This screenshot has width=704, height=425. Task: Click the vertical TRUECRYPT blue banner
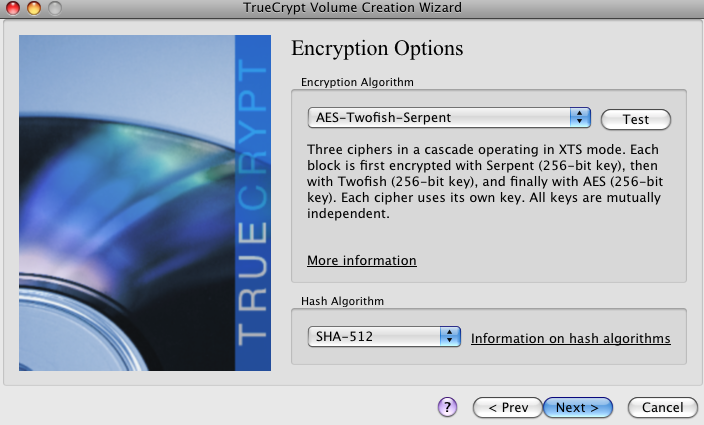coord(253,203)
